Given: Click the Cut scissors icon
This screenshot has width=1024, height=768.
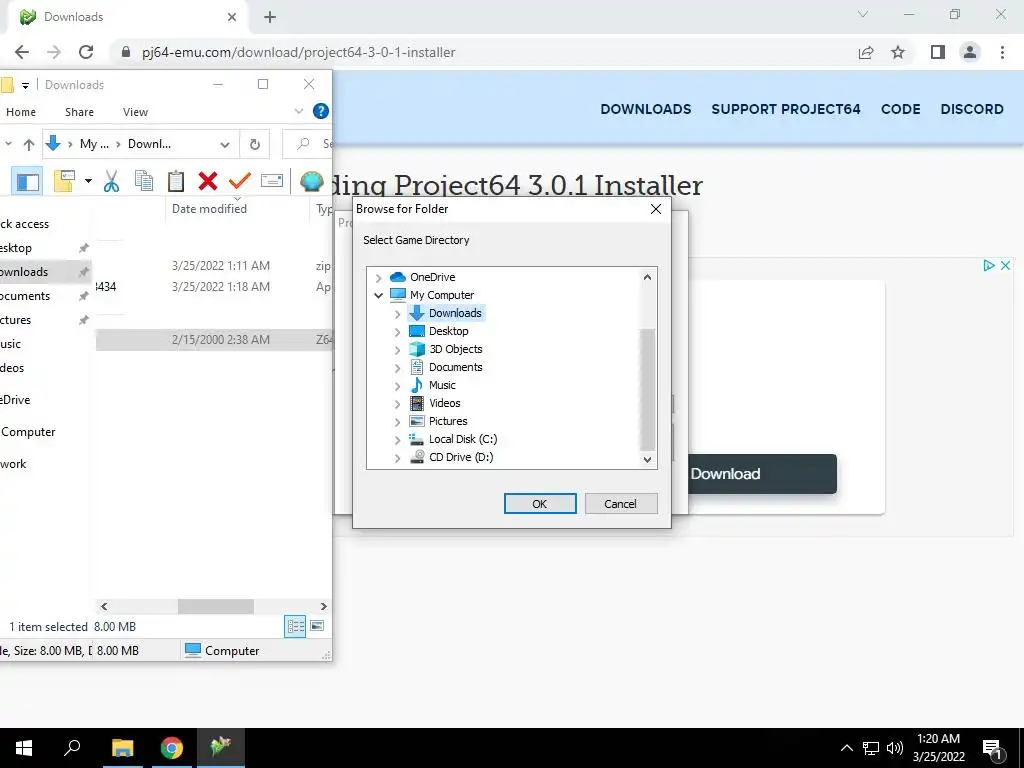Looking at the screenshot, I should pyautogui.click(x=112, y=181).
